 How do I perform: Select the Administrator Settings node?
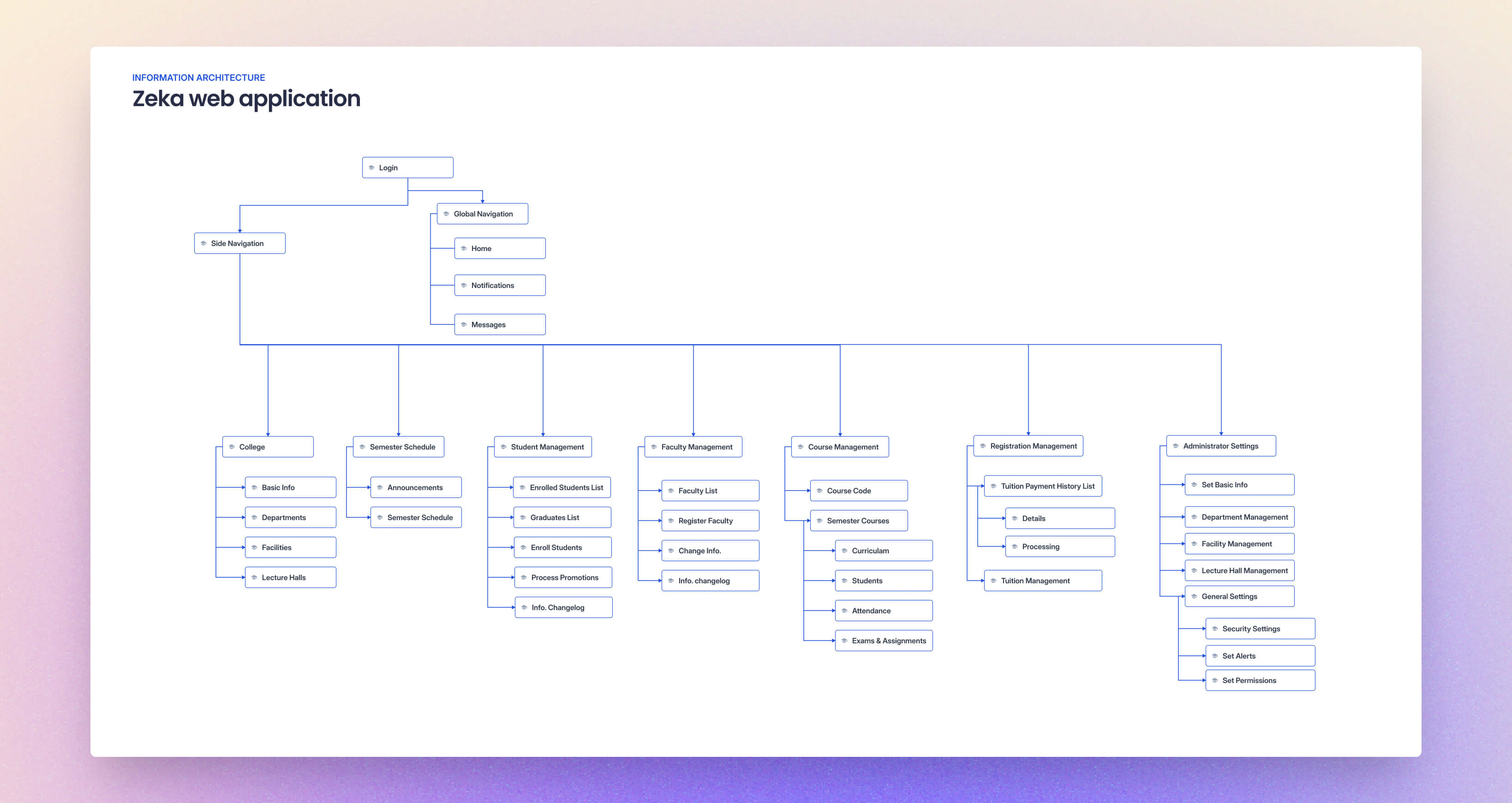(1221, 446)
